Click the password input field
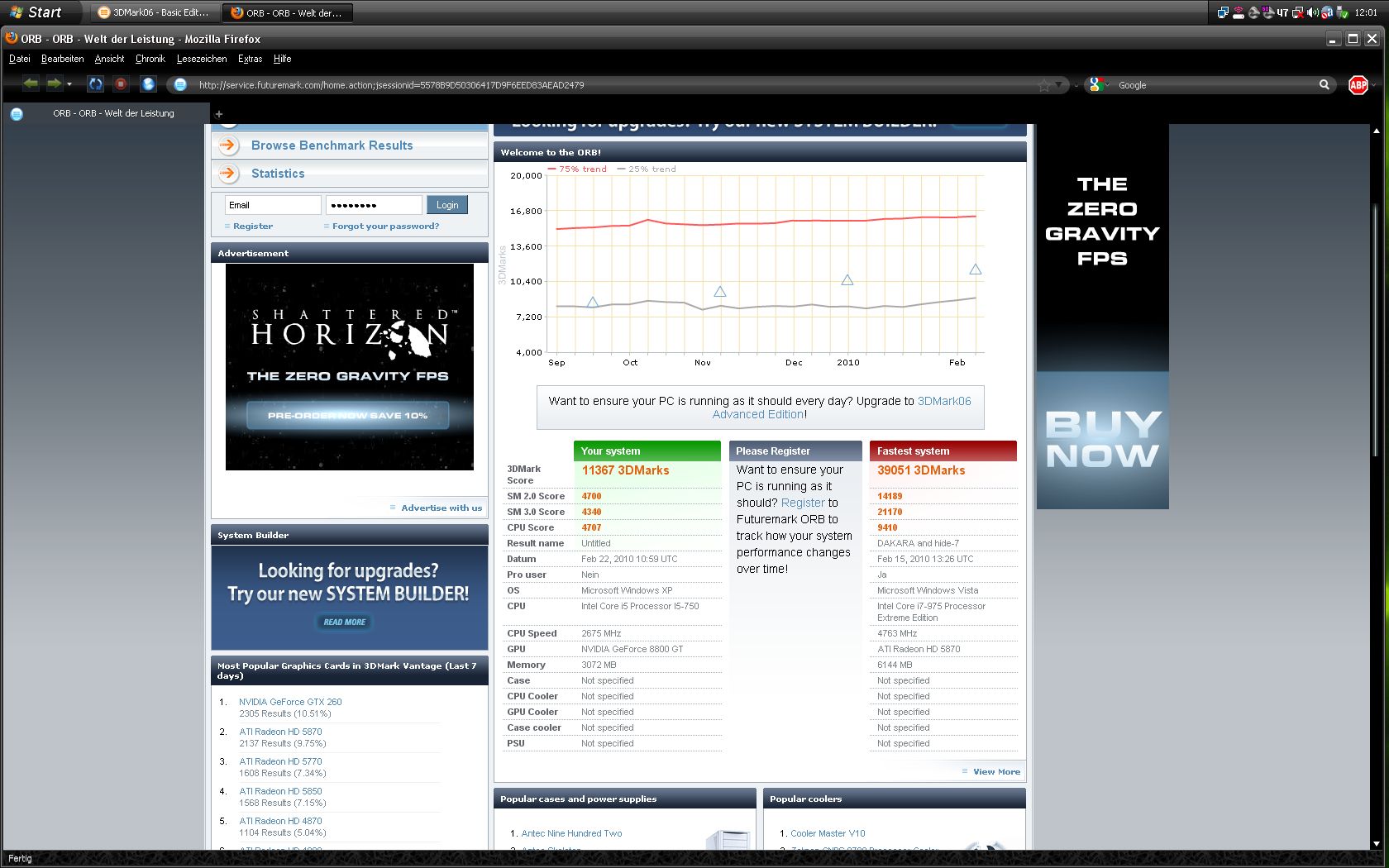 374,205
